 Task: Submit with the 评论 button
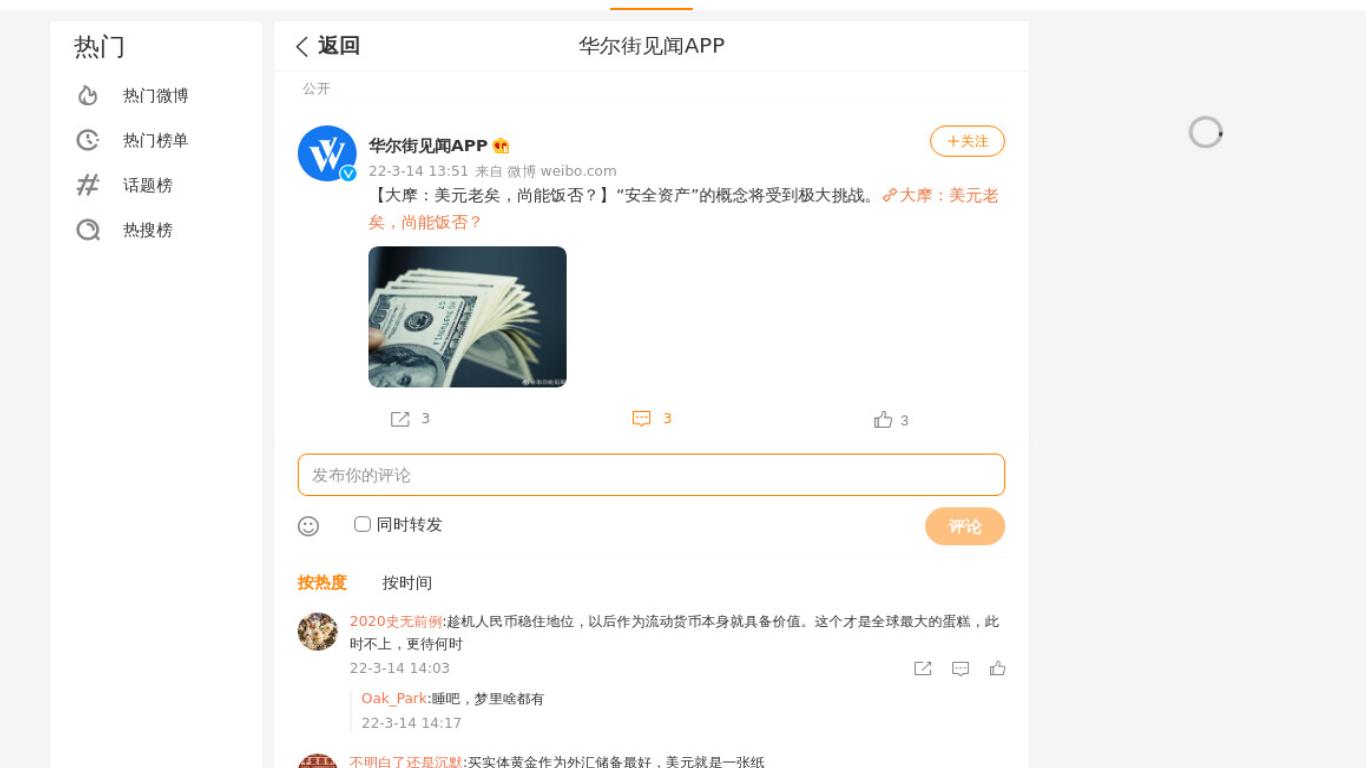[965, 526]
